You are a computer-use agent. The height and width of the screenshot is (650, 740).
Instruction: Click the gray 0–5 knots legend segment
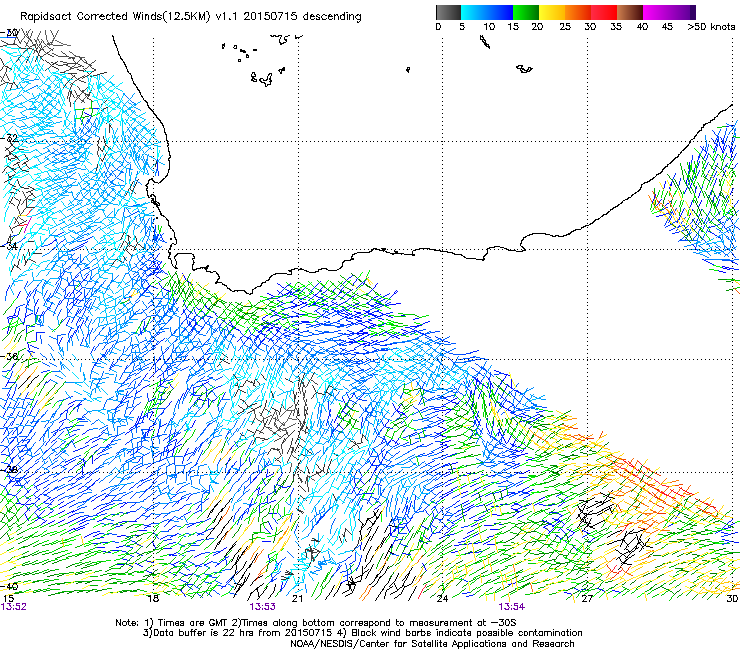pyautogui.click(x=448, y=12)
